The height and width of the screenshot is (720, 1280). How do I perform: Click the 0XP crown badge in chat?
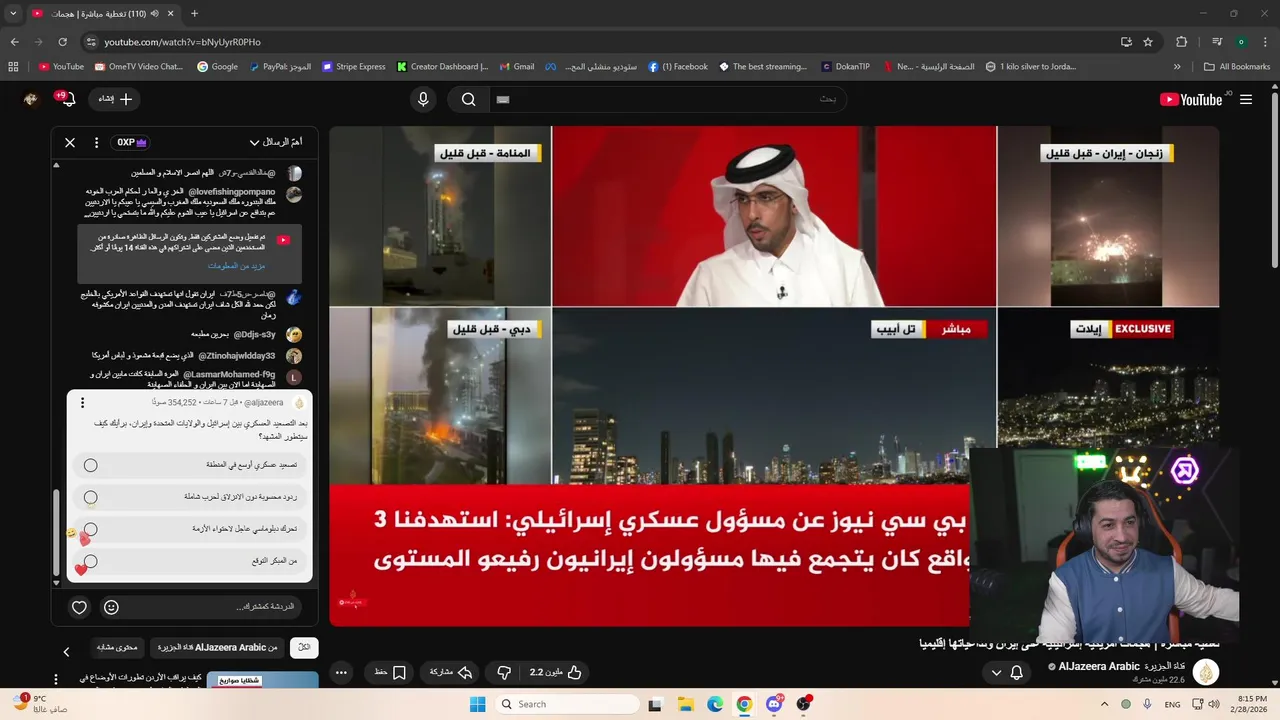pyautogui.click(x=130, y=142)
